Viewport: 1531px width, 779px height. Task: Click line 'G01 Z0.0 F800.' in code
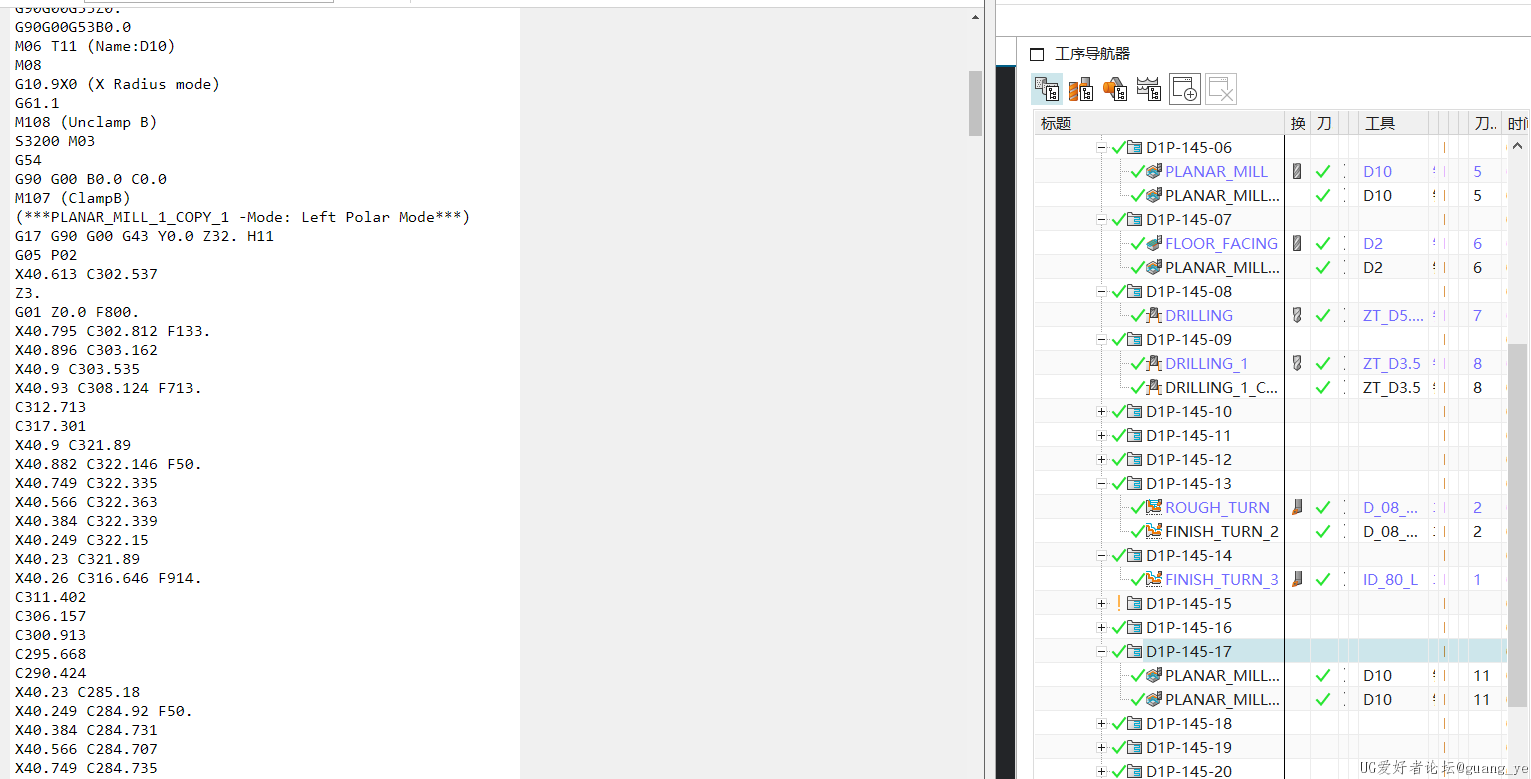click(x=77, y=312)
